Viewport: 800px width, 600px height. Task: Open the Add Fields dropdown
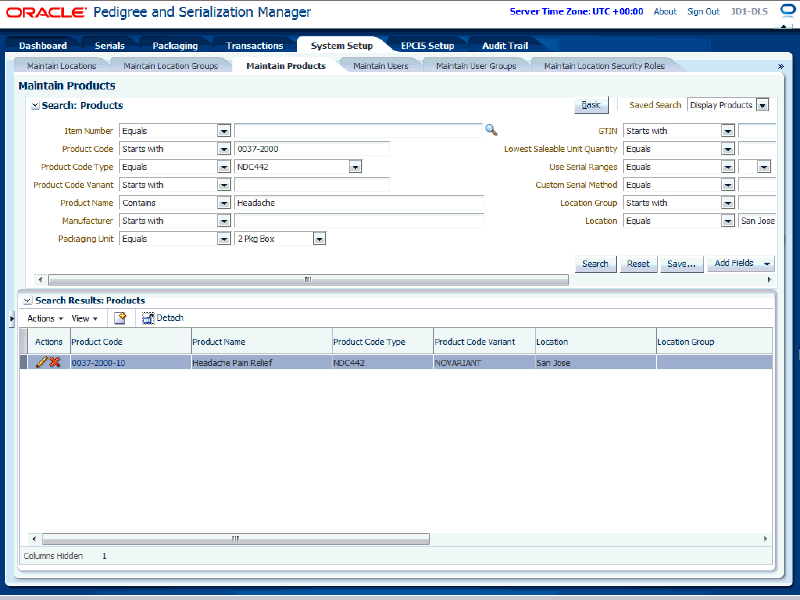(741, 263)
